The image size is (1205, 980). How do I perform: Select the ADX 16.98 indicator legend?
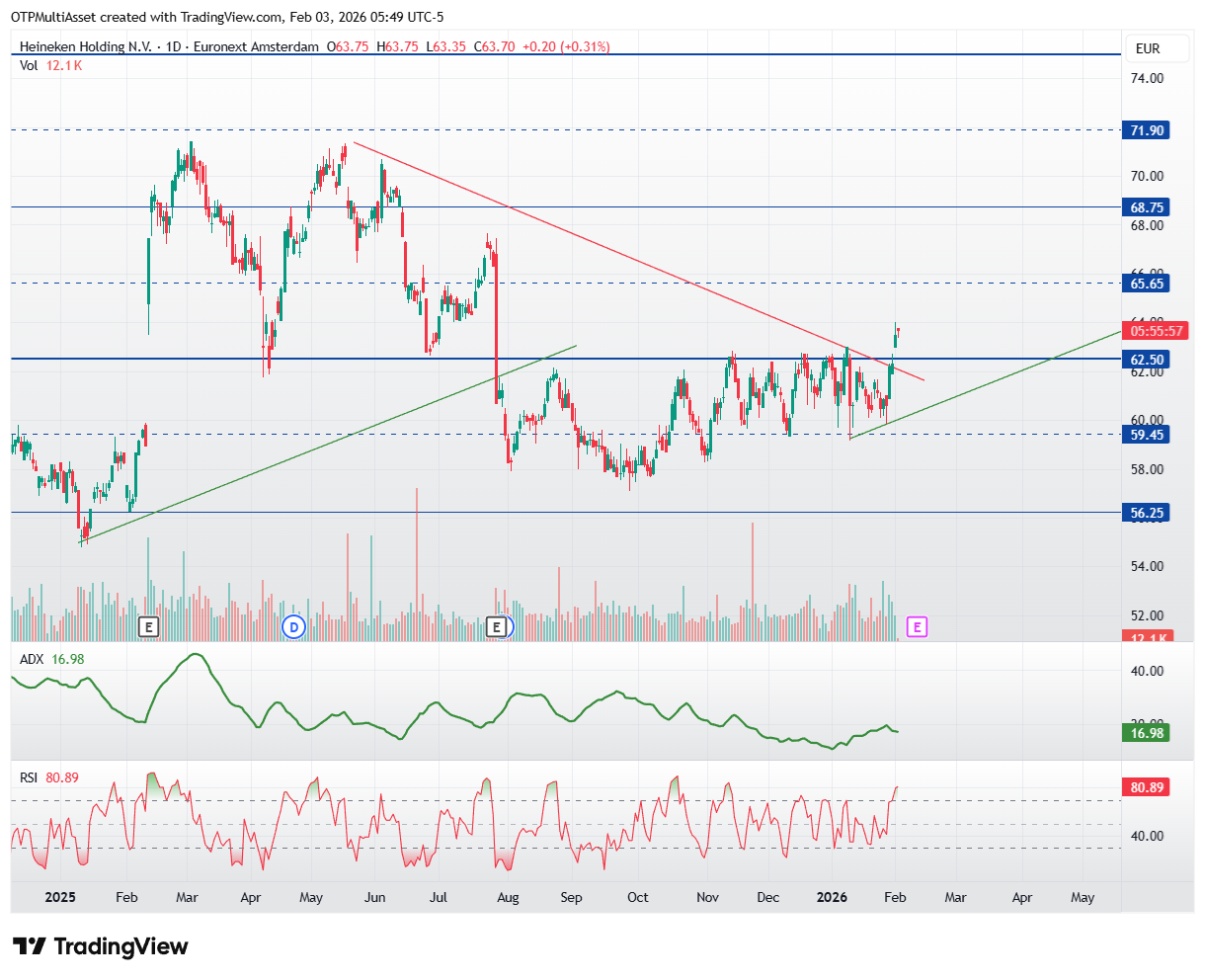click(51, 659)
